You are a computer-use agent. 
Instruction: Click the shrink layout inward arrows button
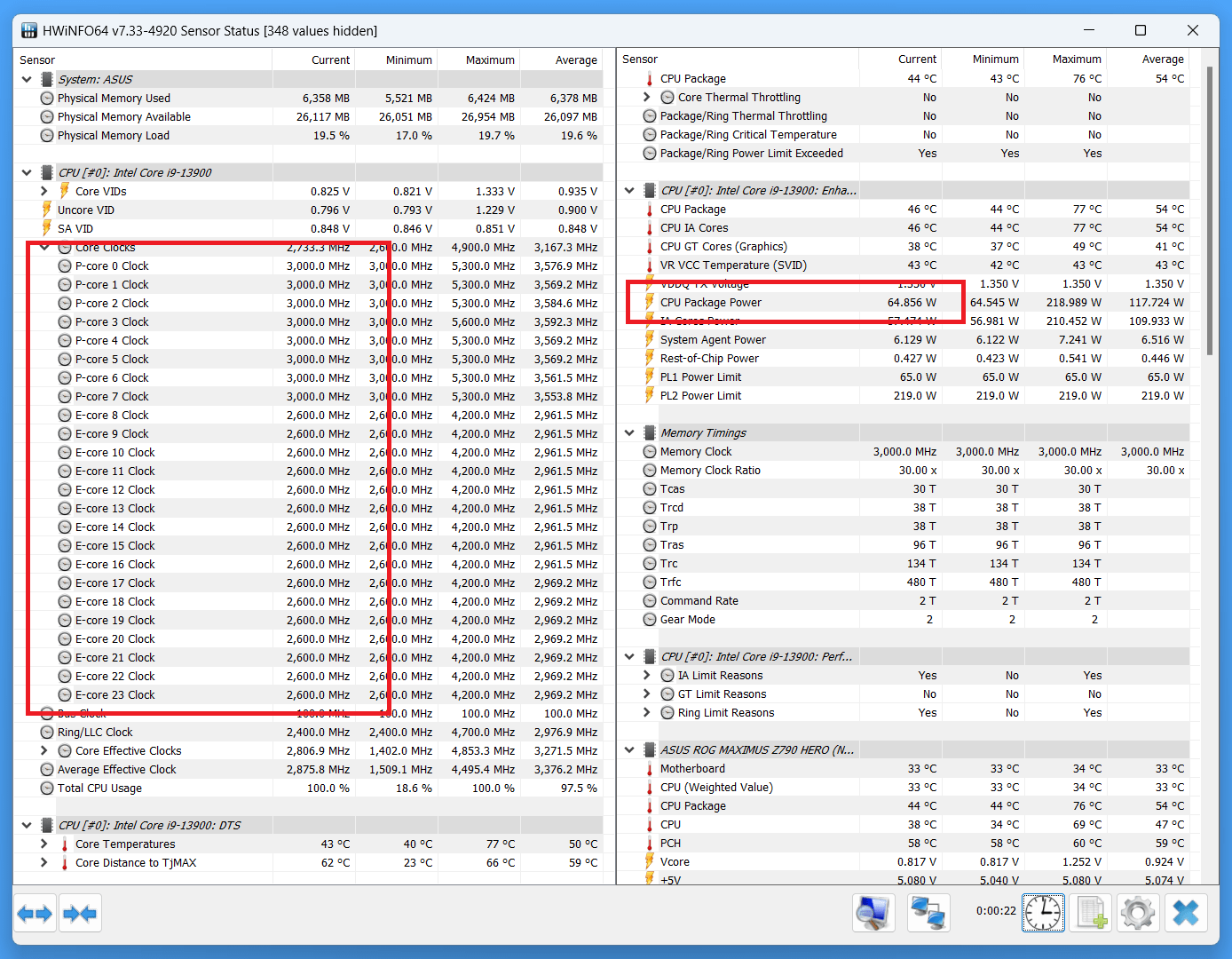(80, 913)
